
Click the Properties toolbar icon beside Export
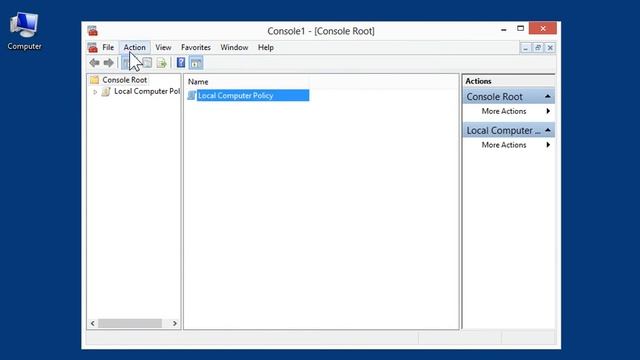click(147, 63)
